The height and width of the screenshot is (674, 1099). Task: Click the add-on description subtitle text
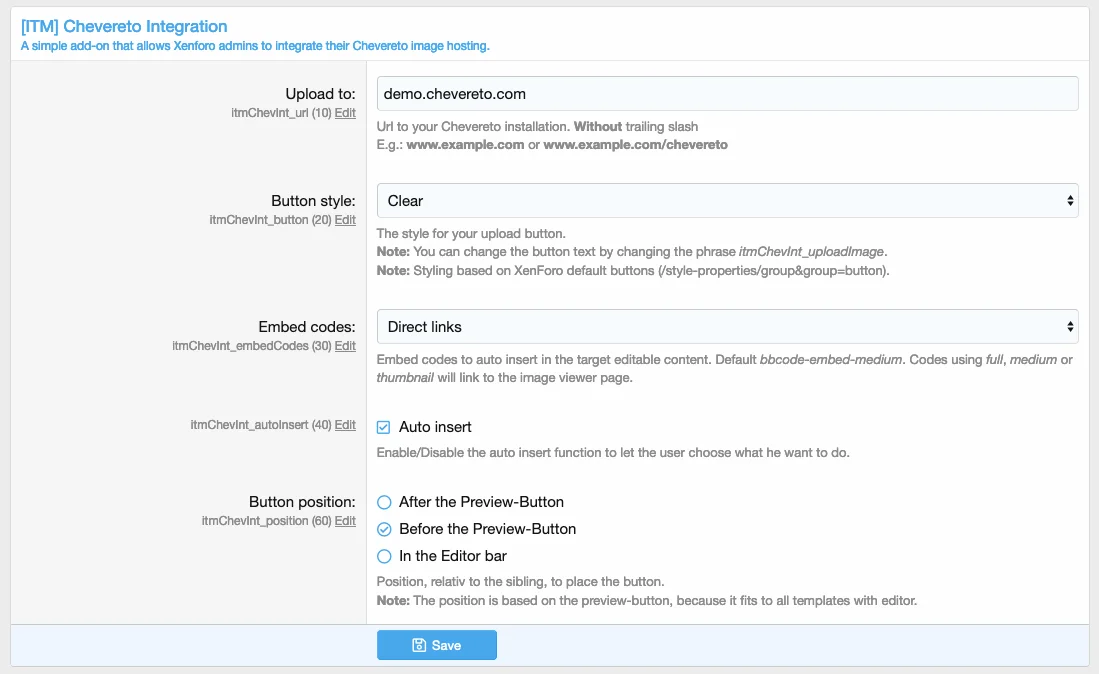(255, 46)
